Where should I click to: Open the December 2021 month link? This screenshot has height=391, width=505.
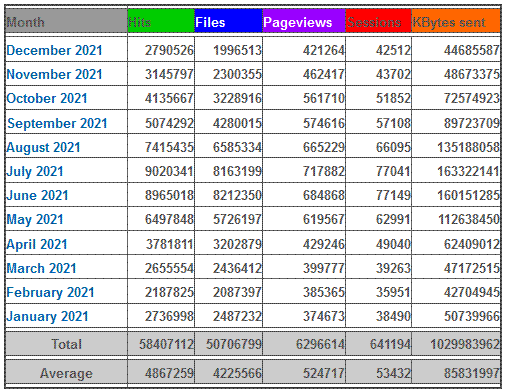pos(54,50)
